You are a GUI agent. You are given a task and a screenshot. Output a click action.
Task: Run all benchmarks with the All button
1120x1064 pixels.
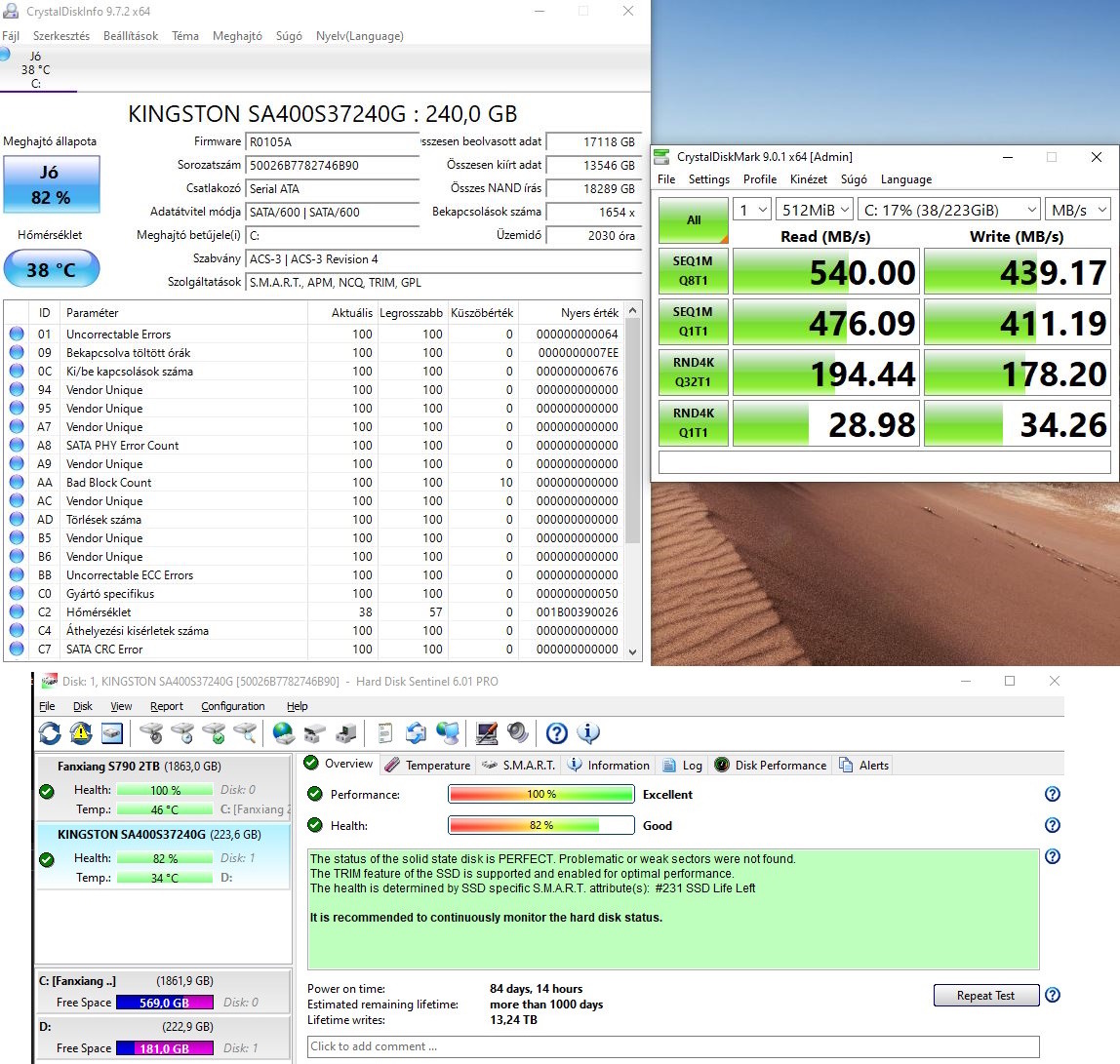694,220
